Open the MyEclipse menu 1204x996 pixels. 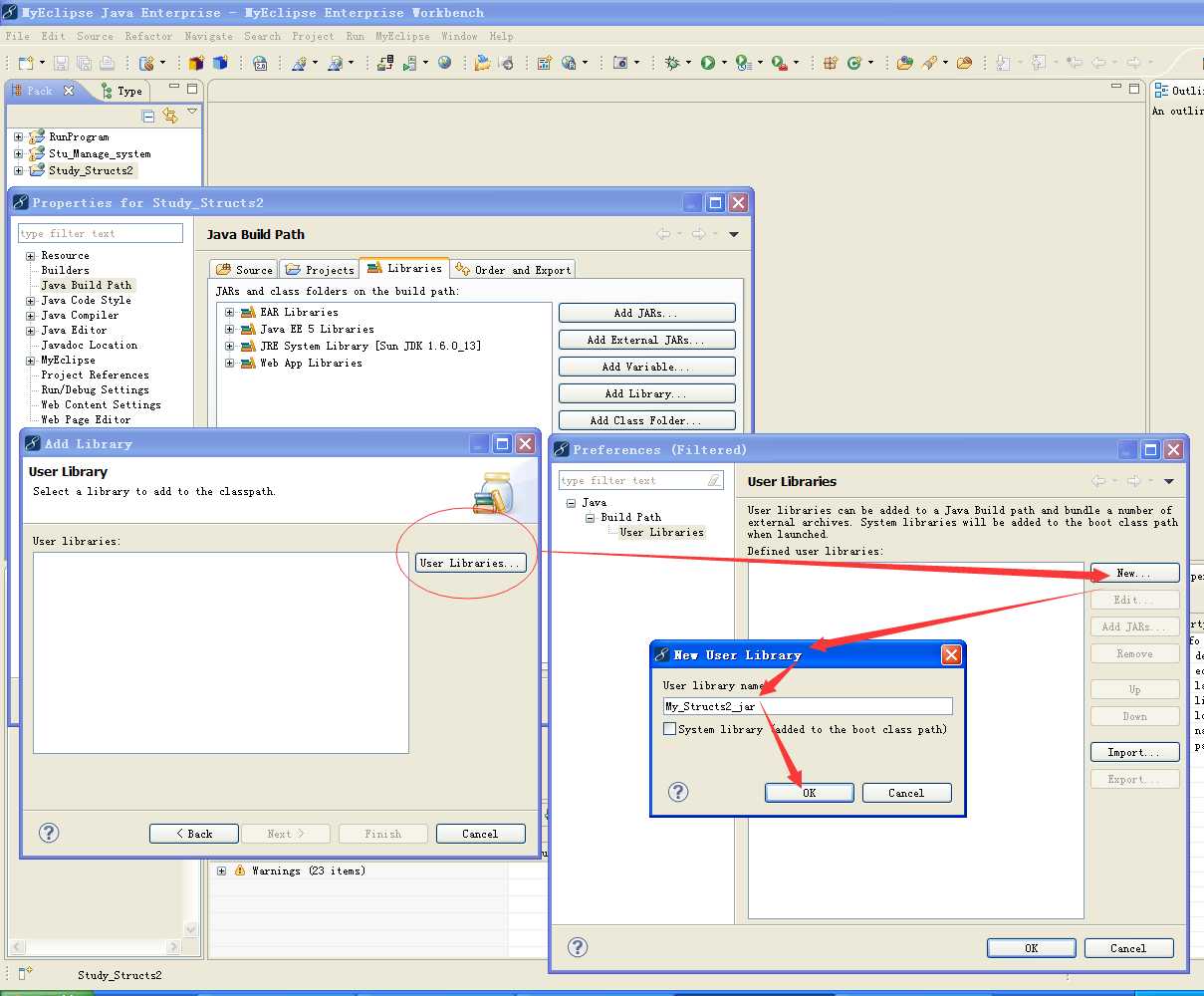tap(402, 36)
